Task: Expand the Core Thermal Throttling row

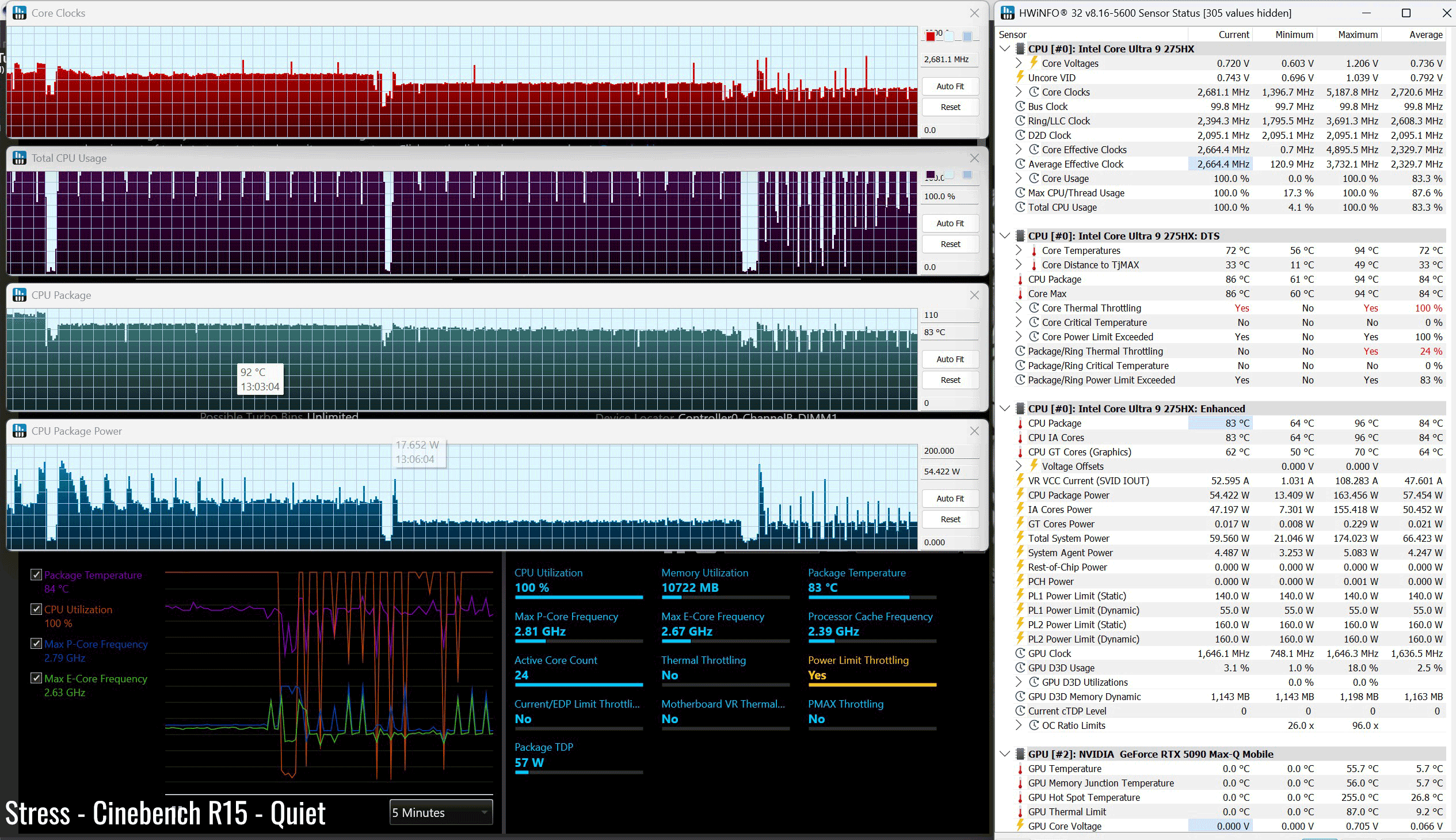Action: point(1018,309)
